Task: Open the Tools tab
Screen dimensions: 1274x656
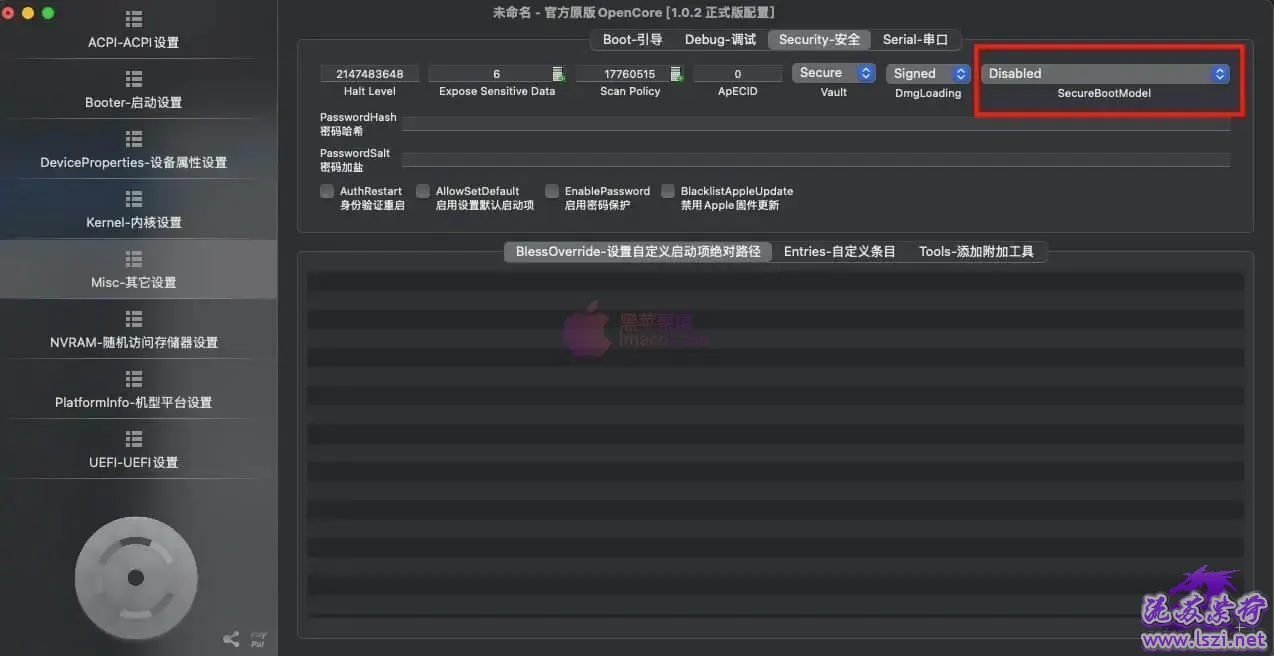Action: pyautogui.click(x=976, y=252)
